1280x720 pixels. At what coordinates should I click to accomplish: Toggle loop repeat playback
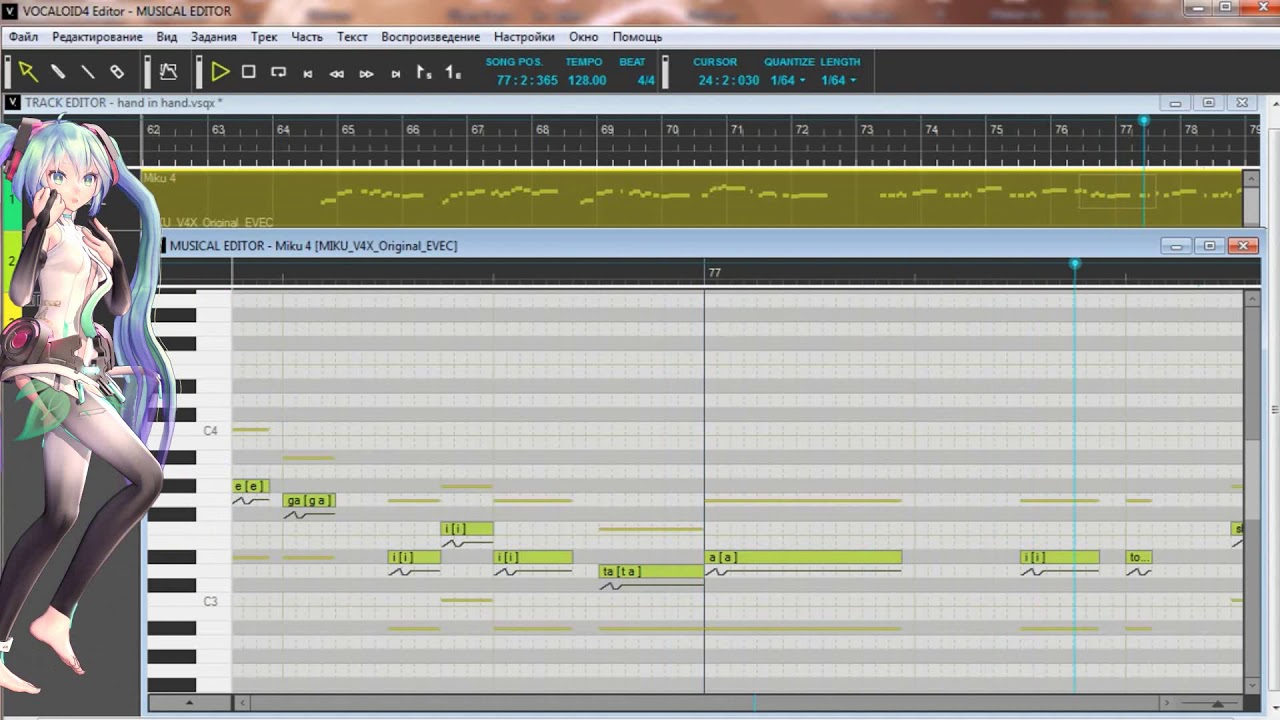click(279, 72)
